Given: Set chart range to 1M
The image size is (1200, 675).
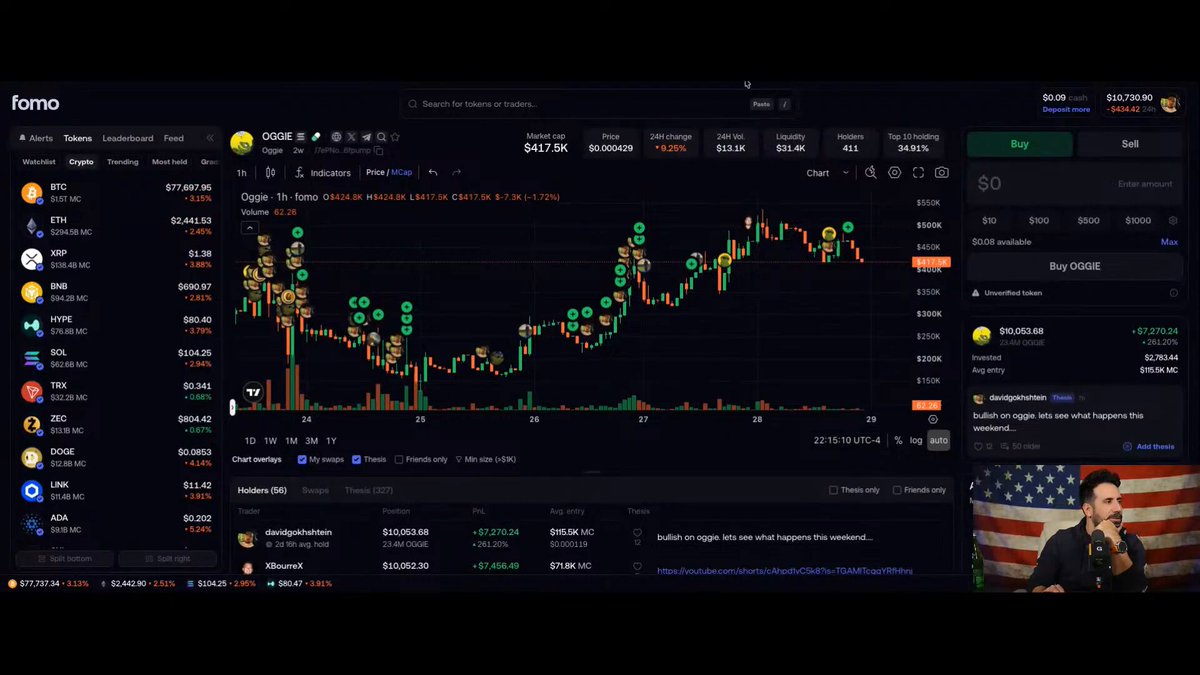Looking at the screenshot, I should 291,441.
